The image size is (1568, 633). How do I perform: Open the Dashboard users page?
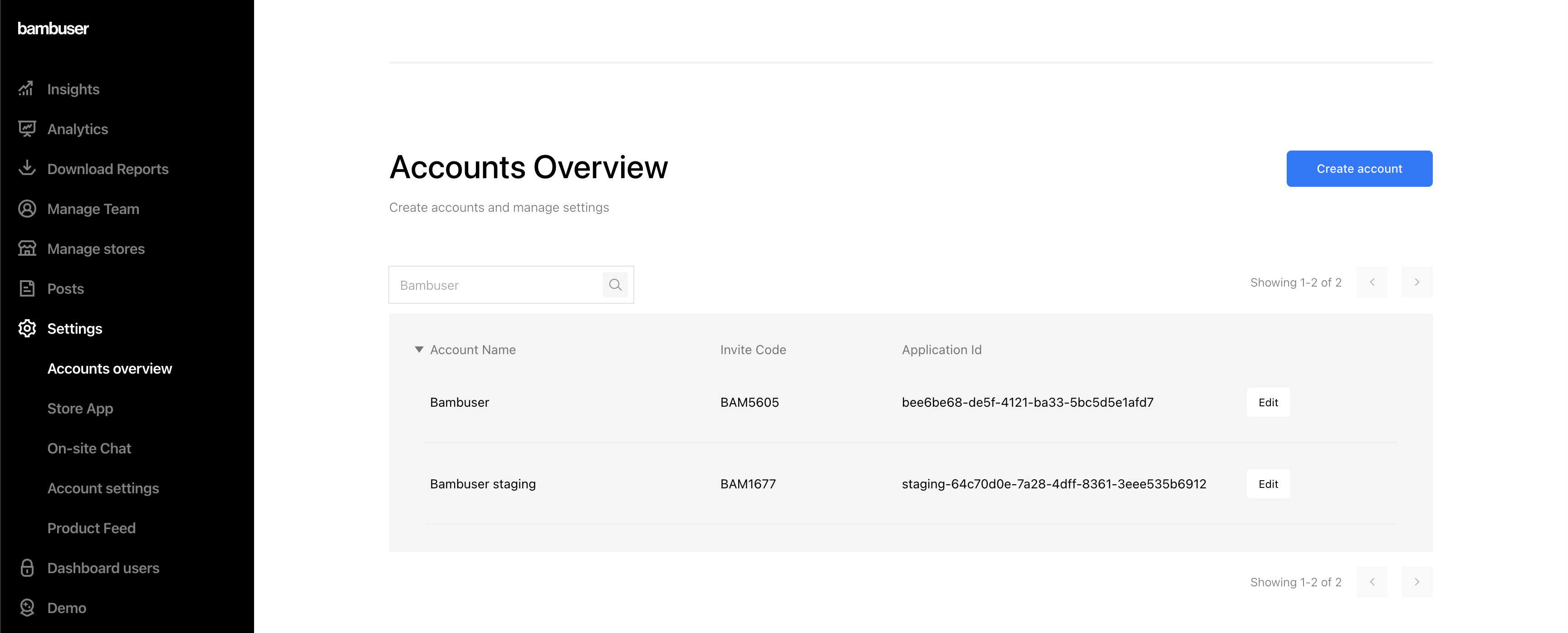click(103, 568)
